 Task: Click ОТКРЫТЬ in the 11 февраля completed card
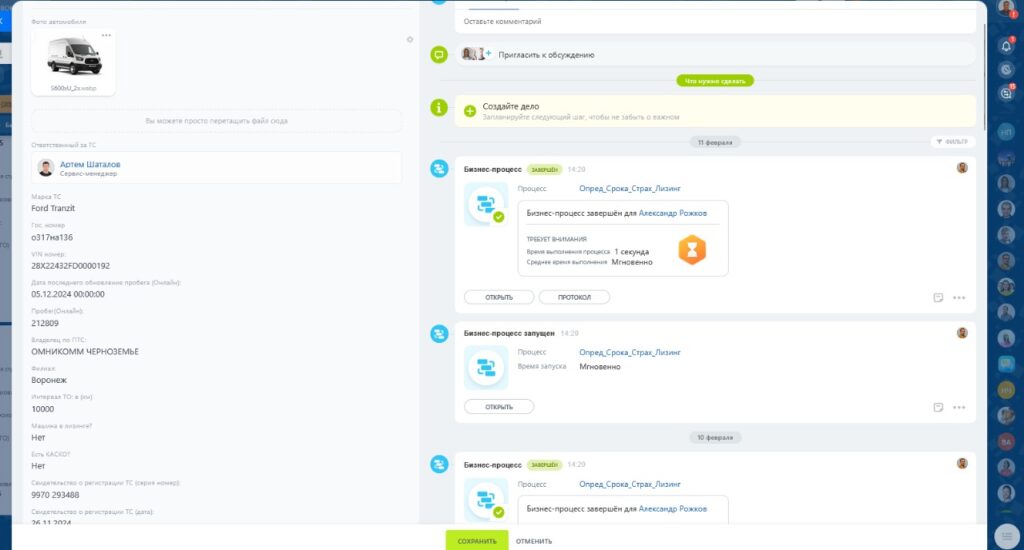499,297
